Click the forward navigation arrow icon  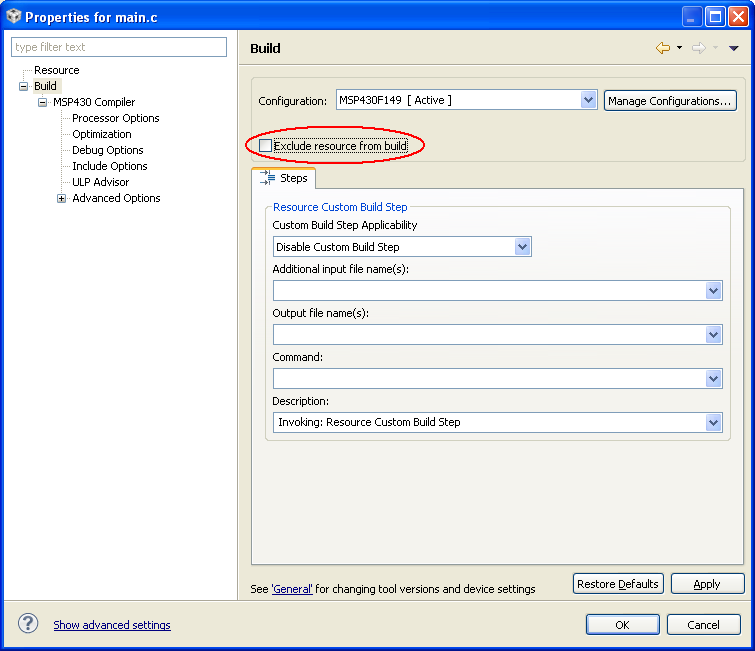pyautogui.click(x=698, y=48)
